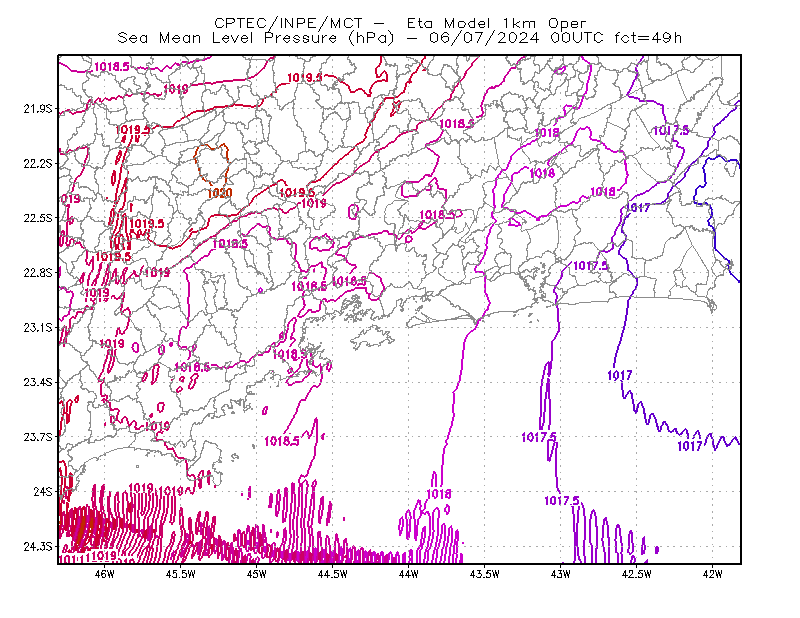Click the 44.5W longitude axis label
The height and width of the screenshot is (618, 800).
333,574
